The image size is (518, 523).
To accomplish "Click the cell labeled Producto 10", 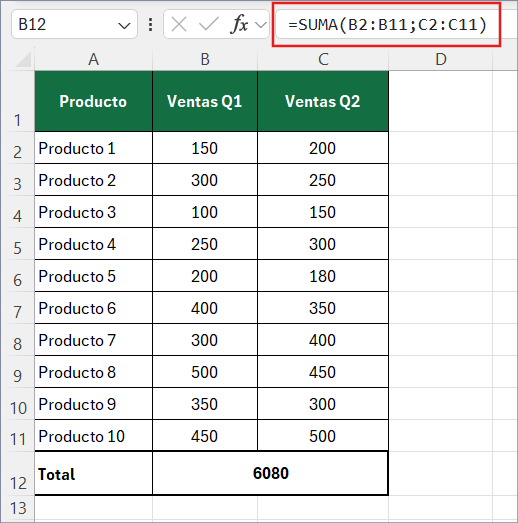I will [x=93, y=436].
